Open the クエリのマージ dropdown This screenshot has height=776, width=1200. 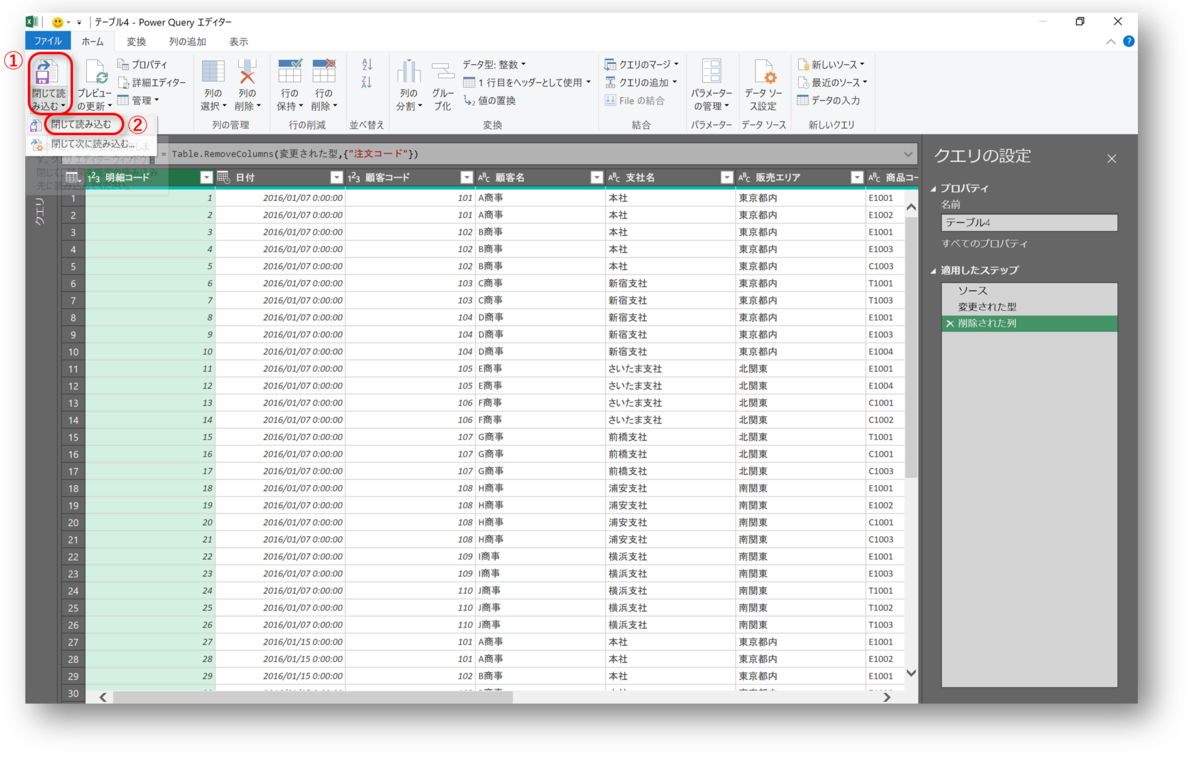pyautogui.click(x=642, y=65)
